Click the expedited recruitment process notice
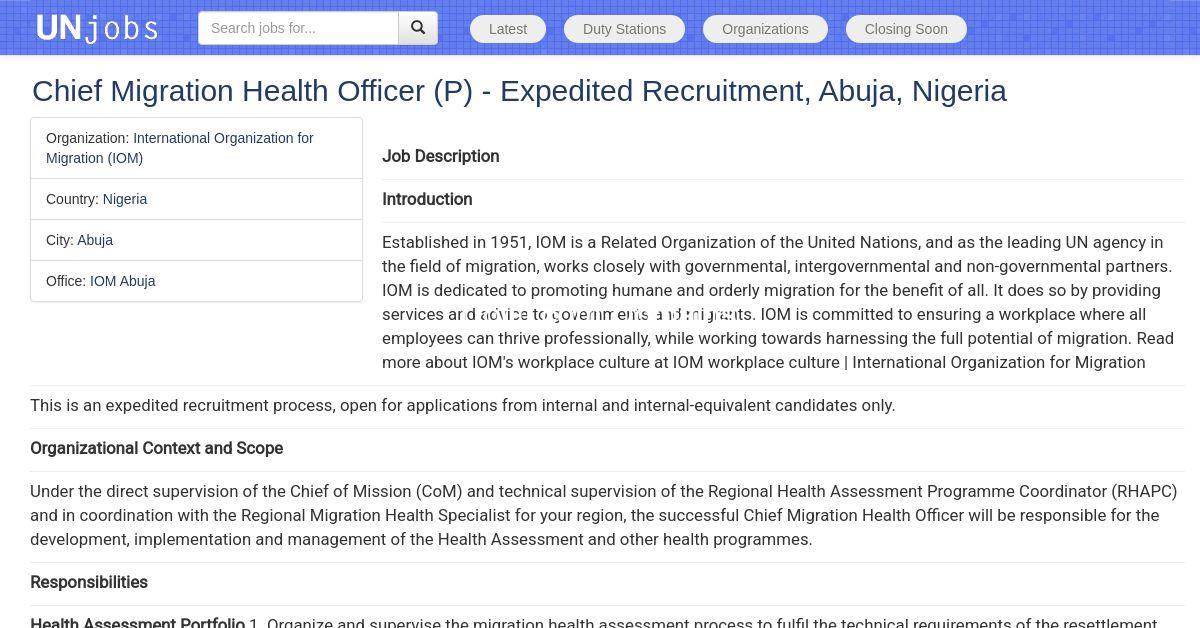This screenshot has width=1200, height=628. click(462, 405)
